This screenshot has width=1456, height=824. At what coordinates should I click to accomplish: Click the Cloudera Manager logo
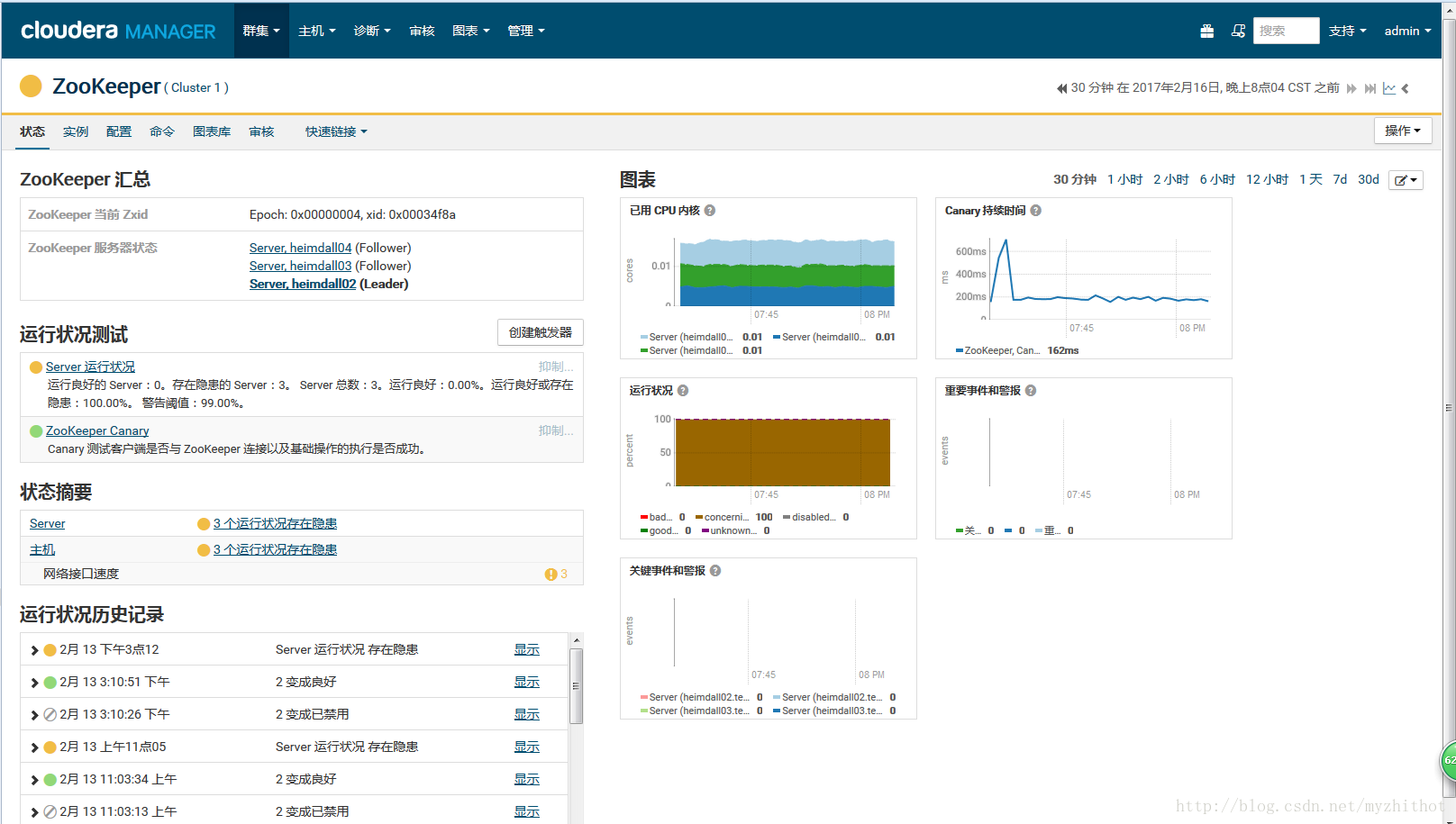click(118, 31)
